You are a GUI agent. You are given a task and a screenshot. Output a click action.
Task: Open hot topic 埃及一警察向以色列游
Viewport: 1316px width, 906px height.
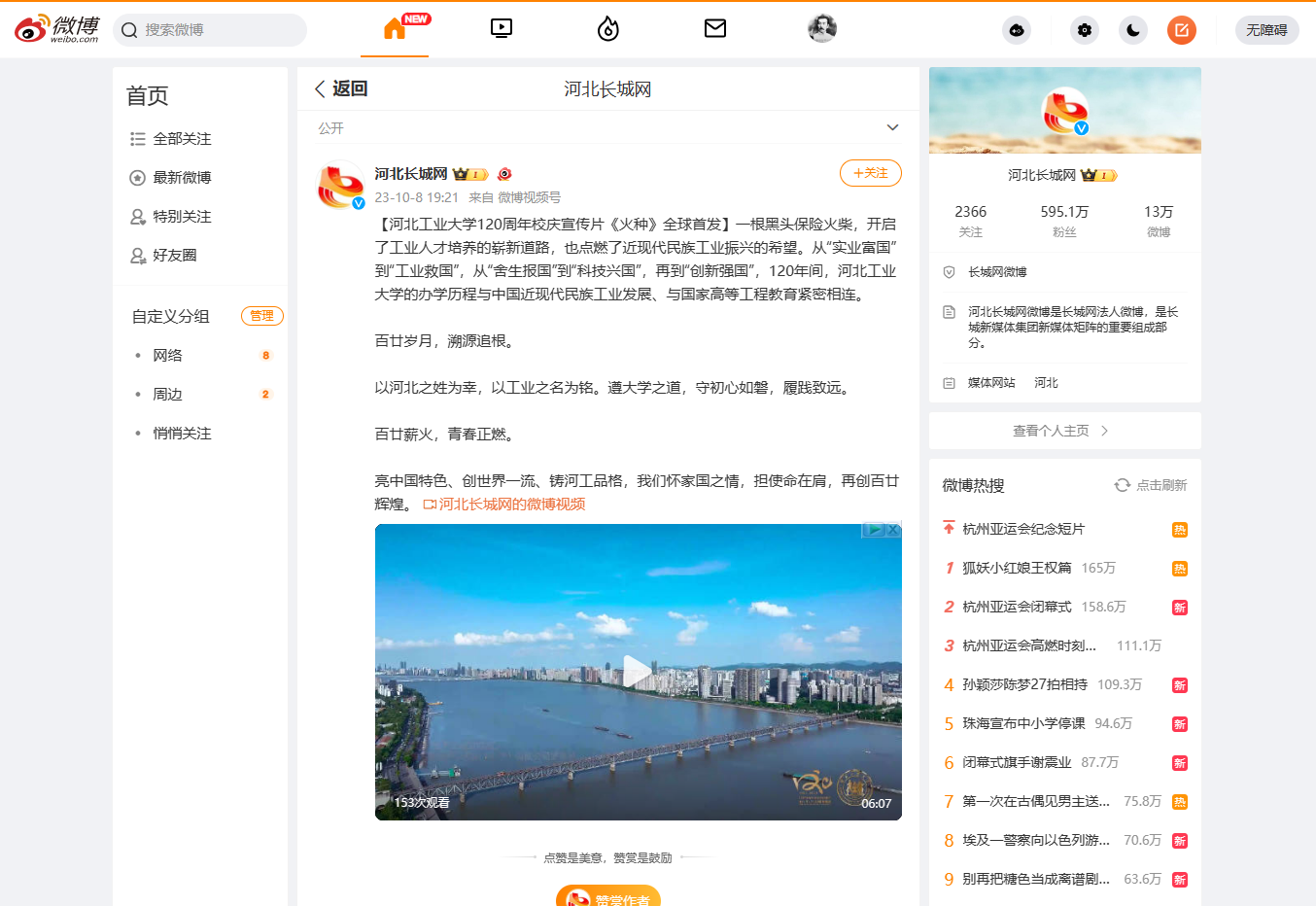tap(1036, 840)
